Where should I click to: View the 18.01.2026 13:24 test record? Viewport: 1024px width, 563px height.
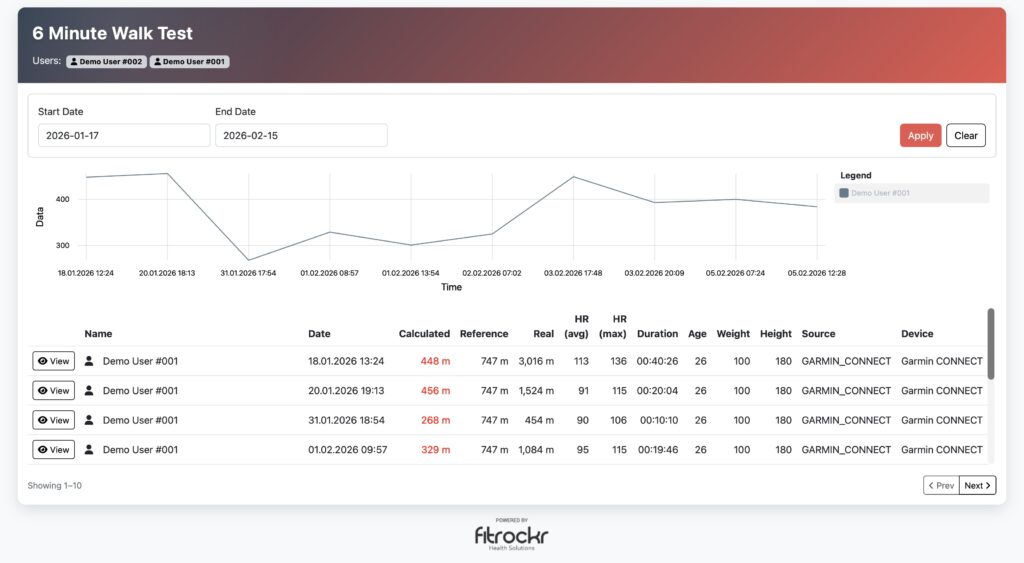click(53, 361)
